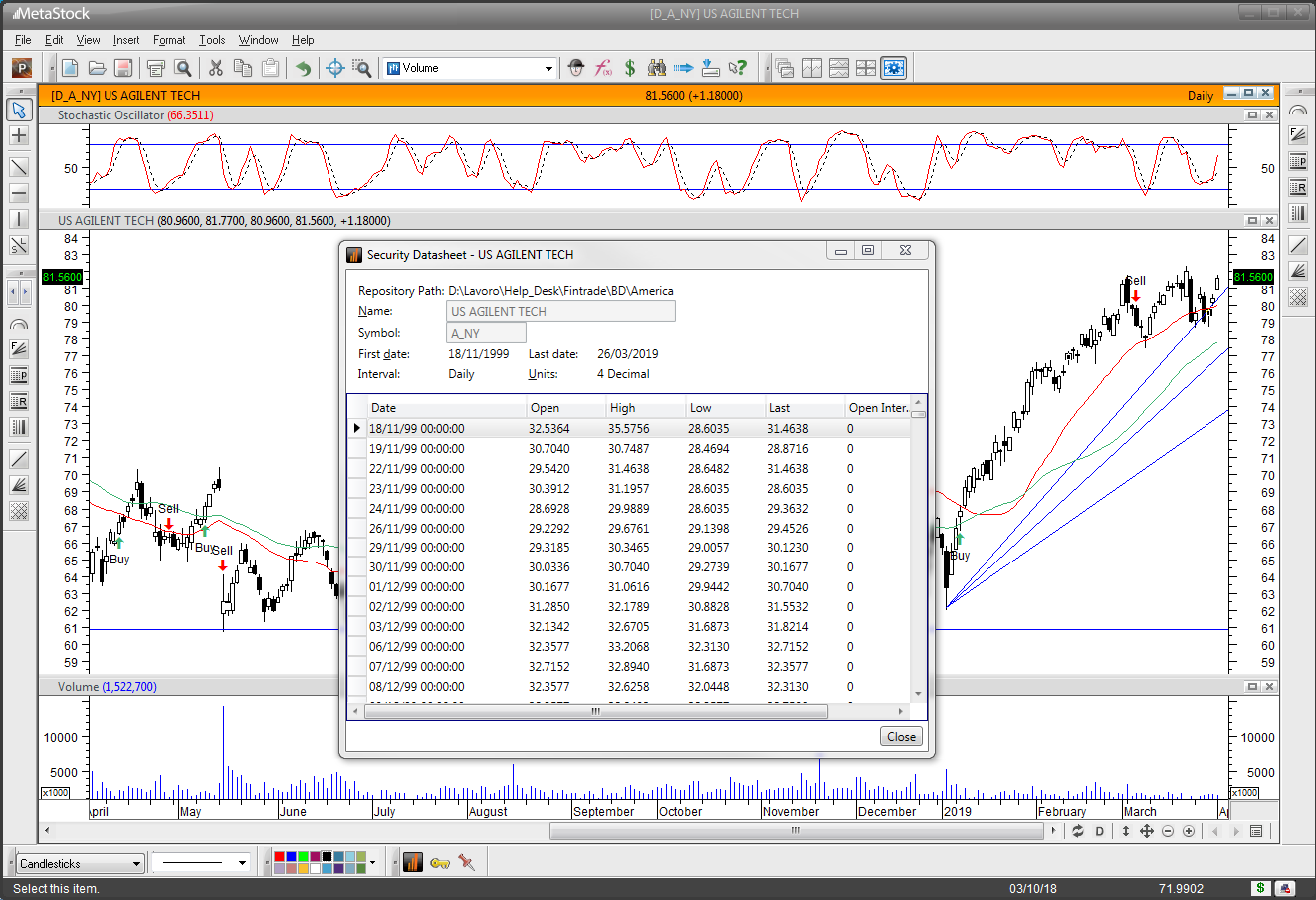The height and width of the screenshot is (900, 1316).
Task: Click the red pushpin icon in bottom toolbar
Action: click(x=466, y=862)
